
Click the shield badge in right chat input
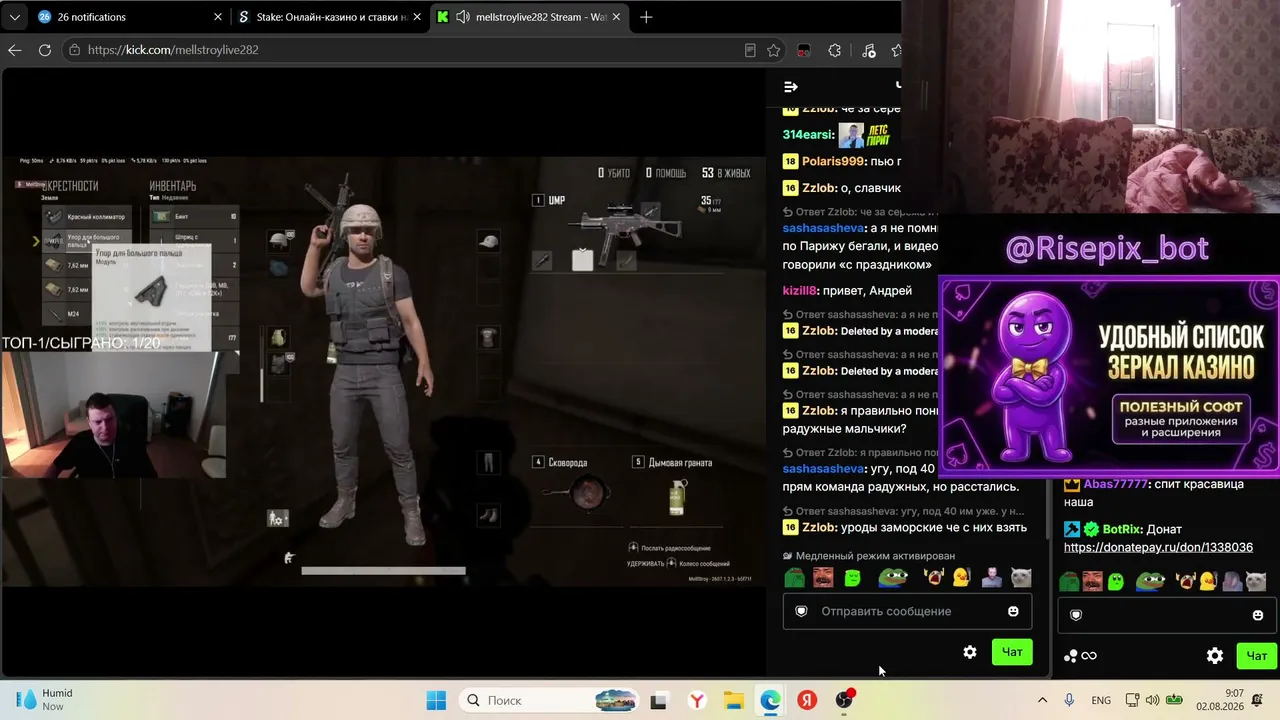pyautogui.click(x=1076, y=615)
